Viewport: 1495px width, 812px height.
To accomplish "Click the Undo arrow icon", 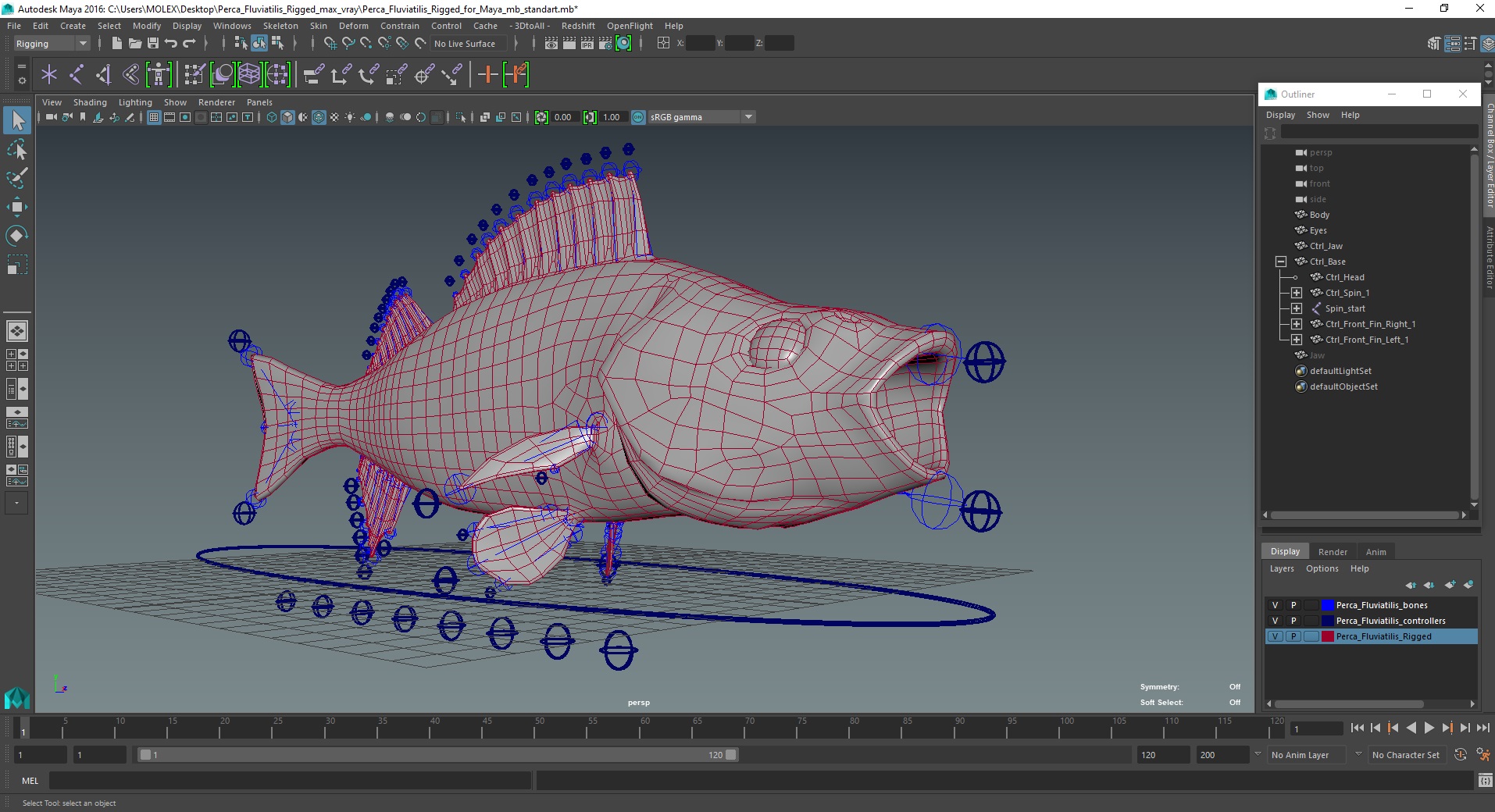I will tap(171, 44).
